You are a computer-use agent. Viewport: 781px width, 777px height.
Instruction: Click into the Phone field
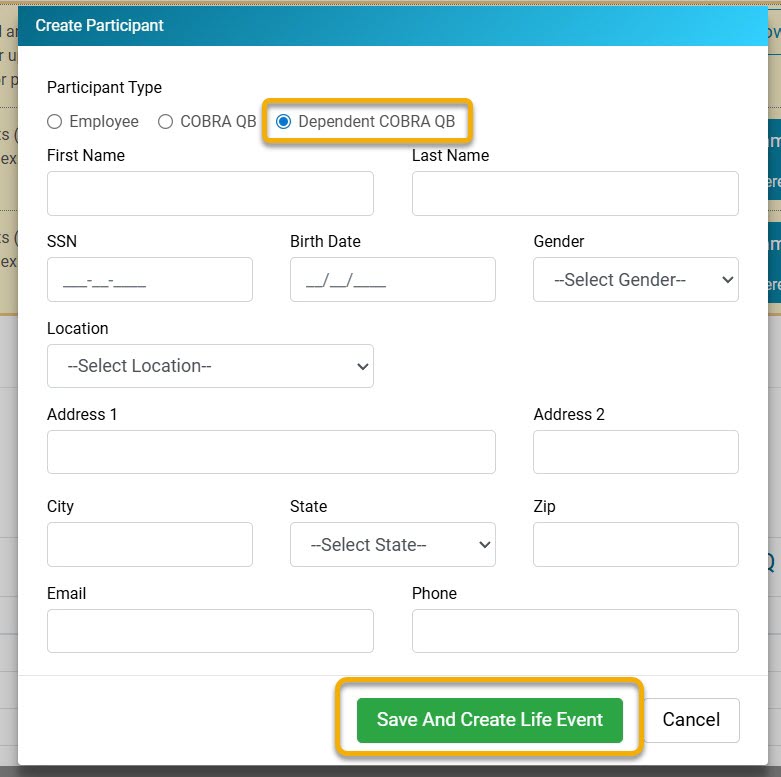click(x=575, y=631)
